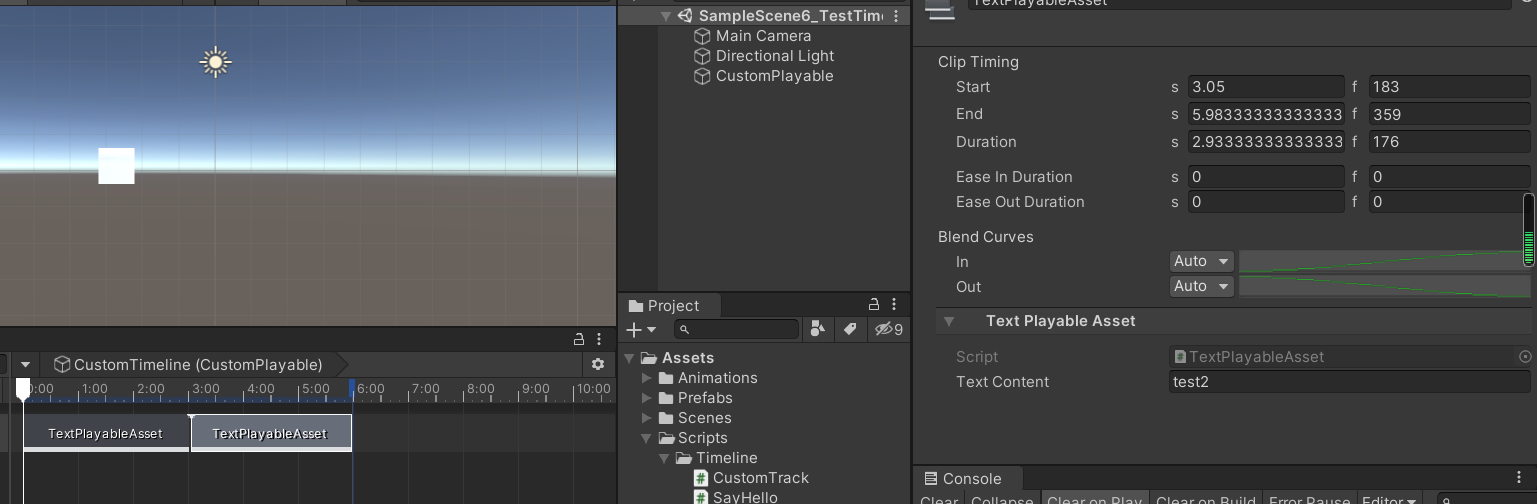This screenshot has width=1537, height=504.
Task: Open the Project window three-dot menu
Action: click(x=894, y=305)
